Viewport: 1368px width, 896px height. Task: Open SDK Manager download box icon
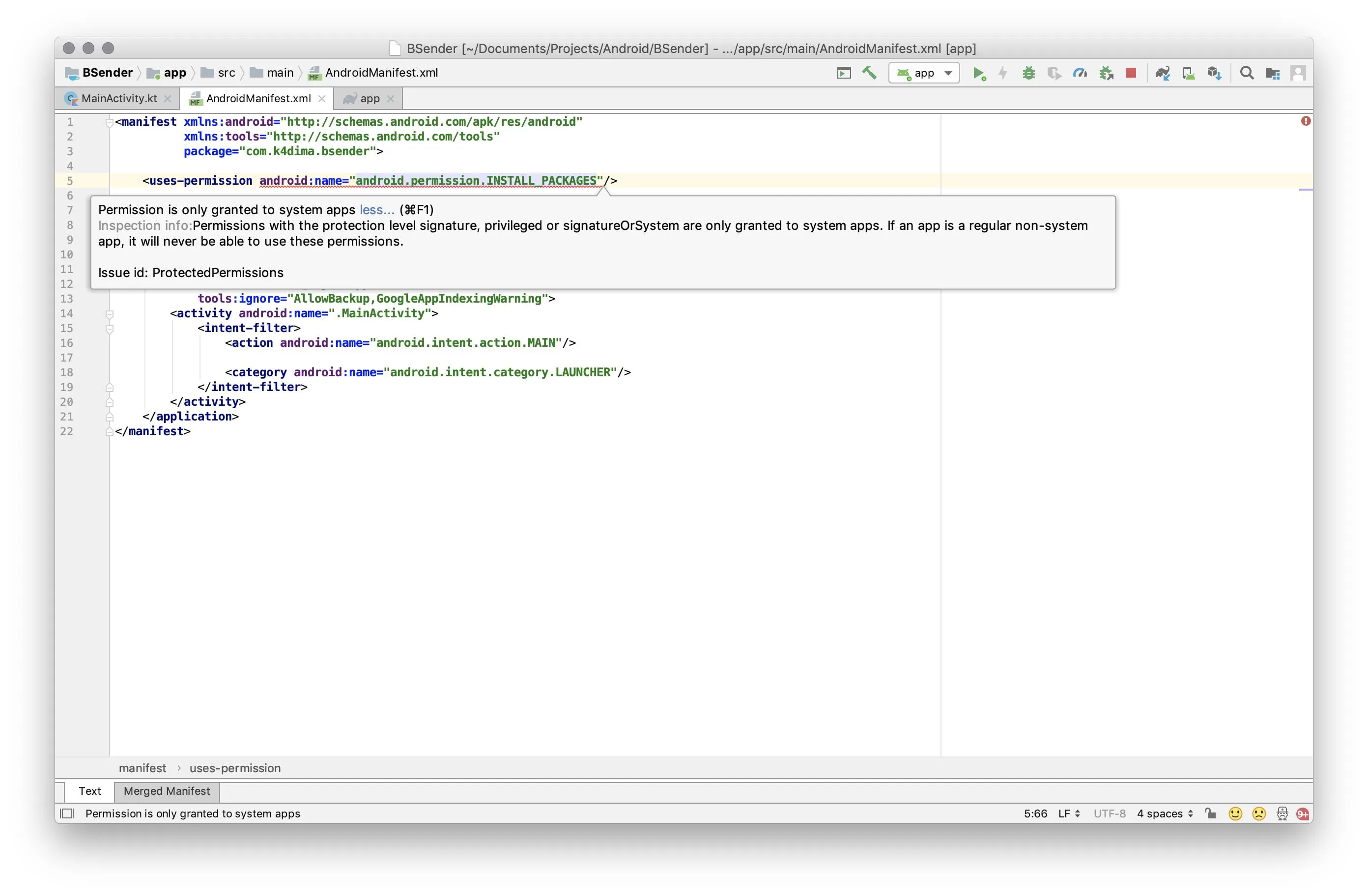[1214, 73]
